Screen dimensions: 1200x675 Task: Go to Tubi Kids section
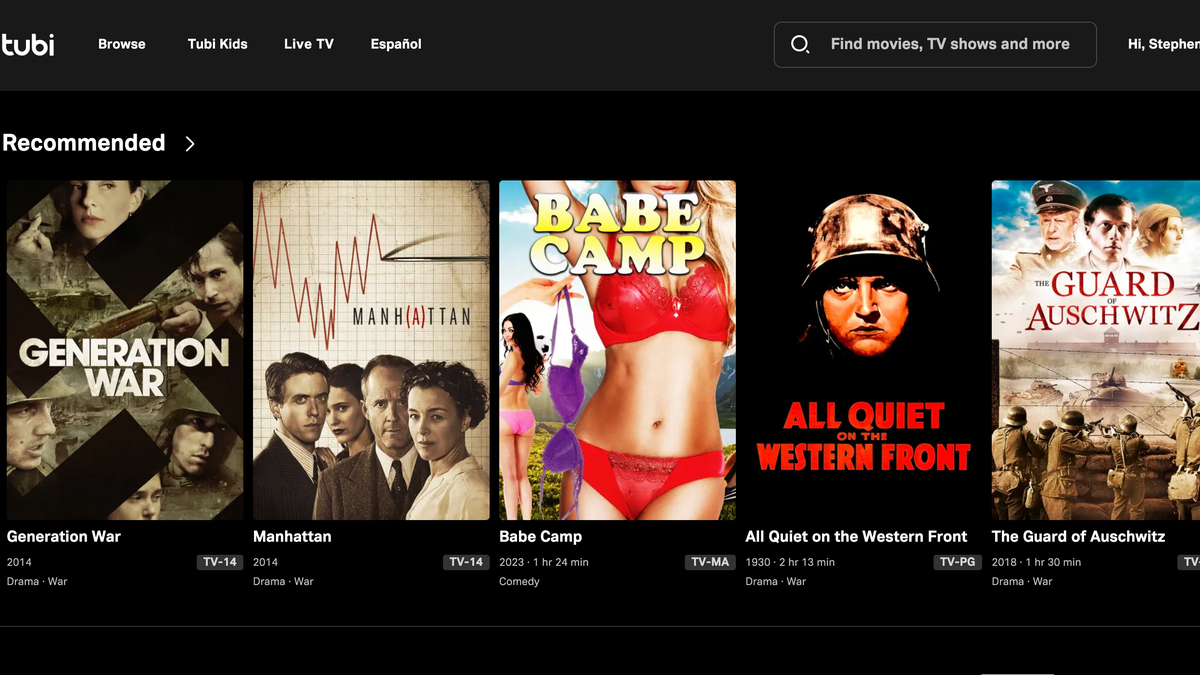[217, 44]
